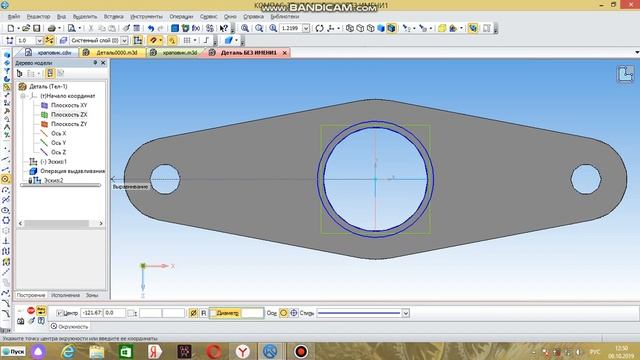Activate the What's This help cursor
This screenshot has width=640, height=360.
pyautogui.click(x=223, y=28)
